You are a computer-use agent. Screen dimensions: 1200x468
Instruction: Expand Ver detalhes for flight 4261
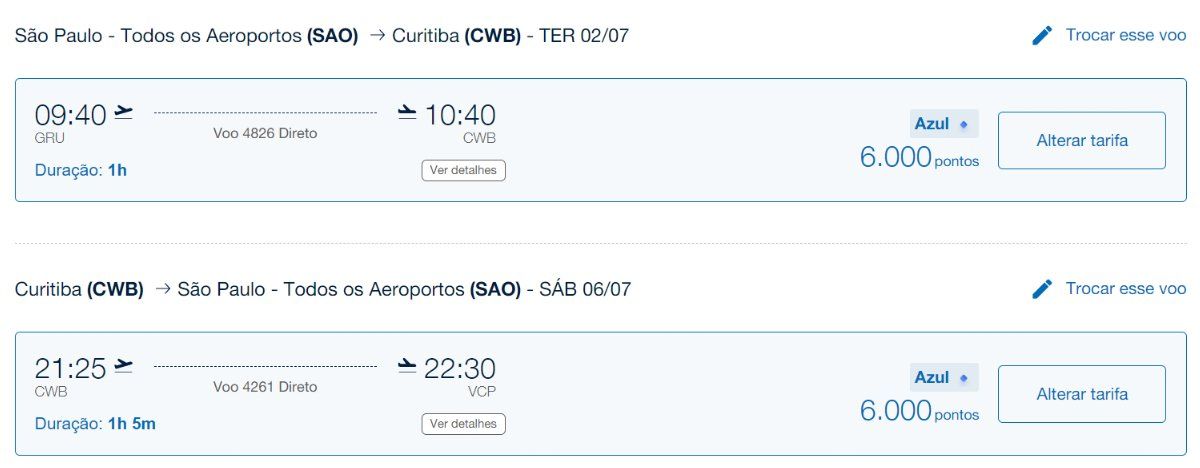(x=463, y=424)
